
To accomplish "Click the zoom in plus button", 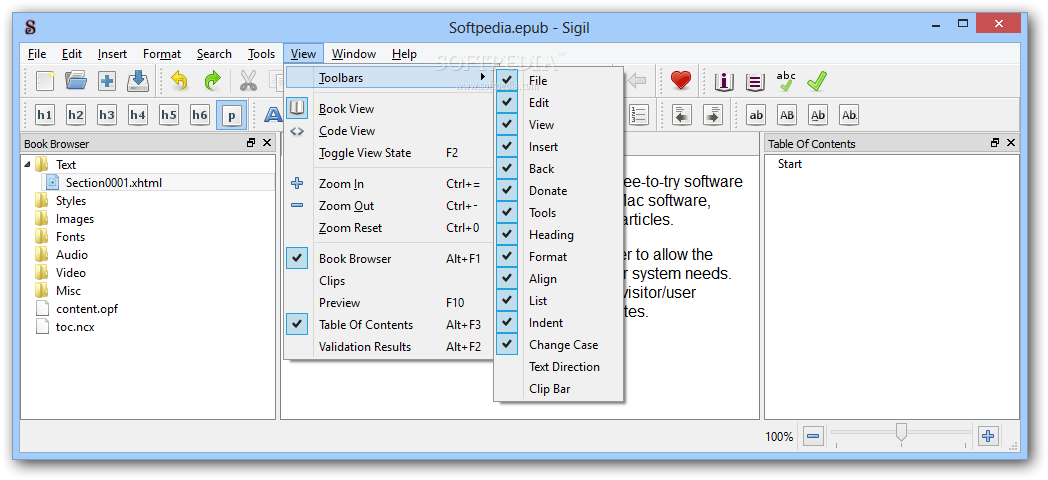I will (988, 437).
